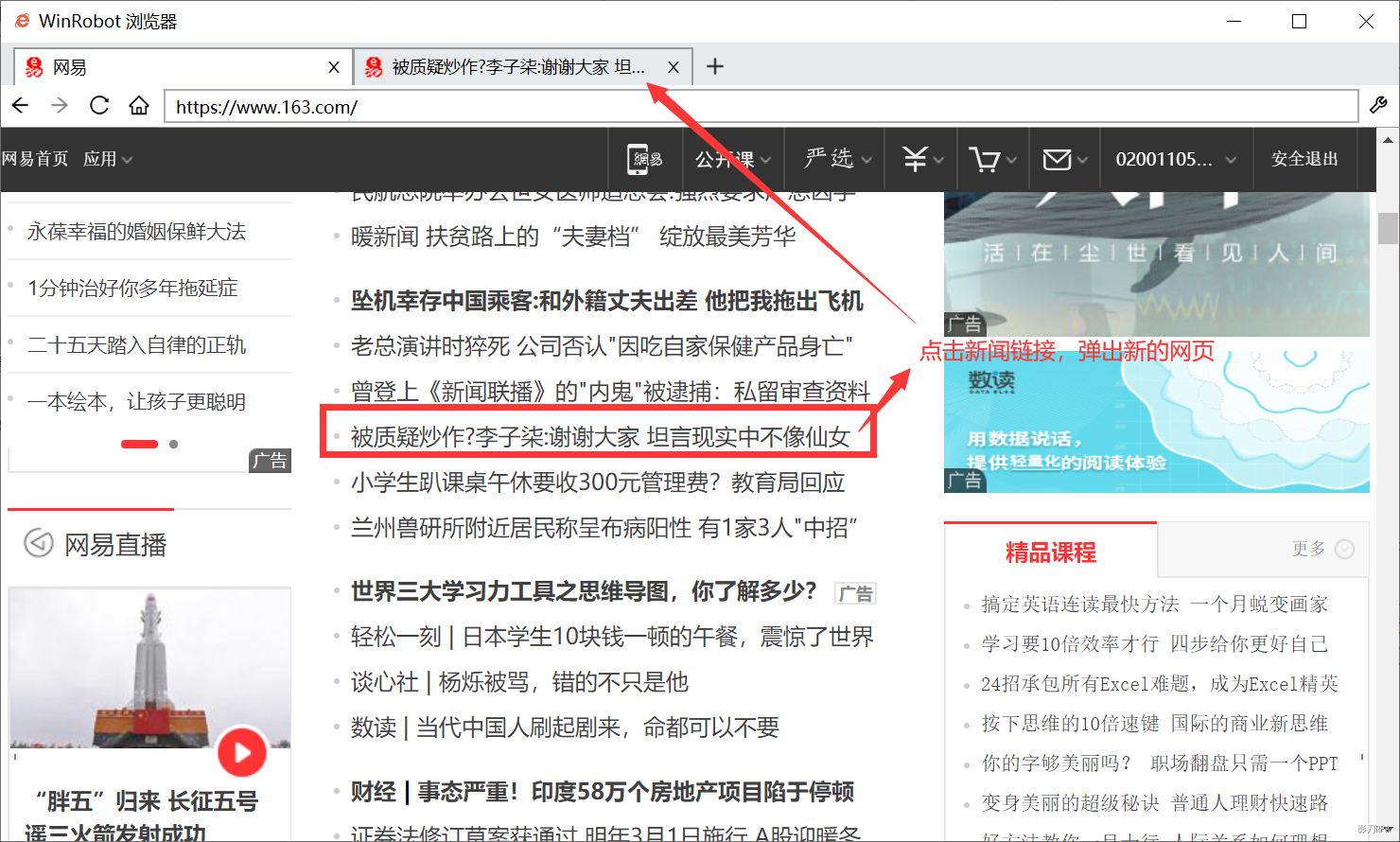
Task: Expand the 应用 dropdown menu
Action: click(107, 159)
